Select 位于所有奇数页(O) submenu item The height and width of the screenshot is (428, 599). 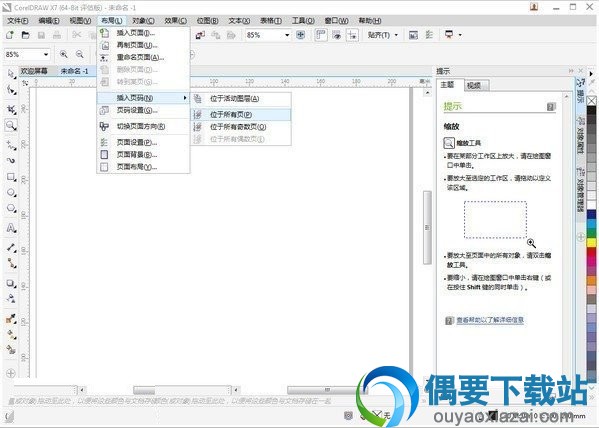(x=241, y=126)
